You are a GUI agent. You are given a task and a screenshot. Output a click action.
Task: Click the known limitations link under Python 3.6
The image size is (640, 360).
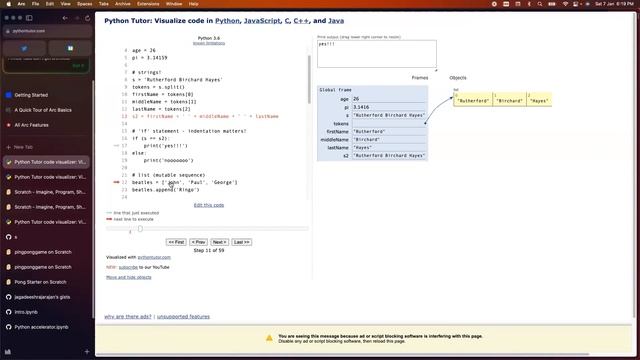tap(209, 43)
